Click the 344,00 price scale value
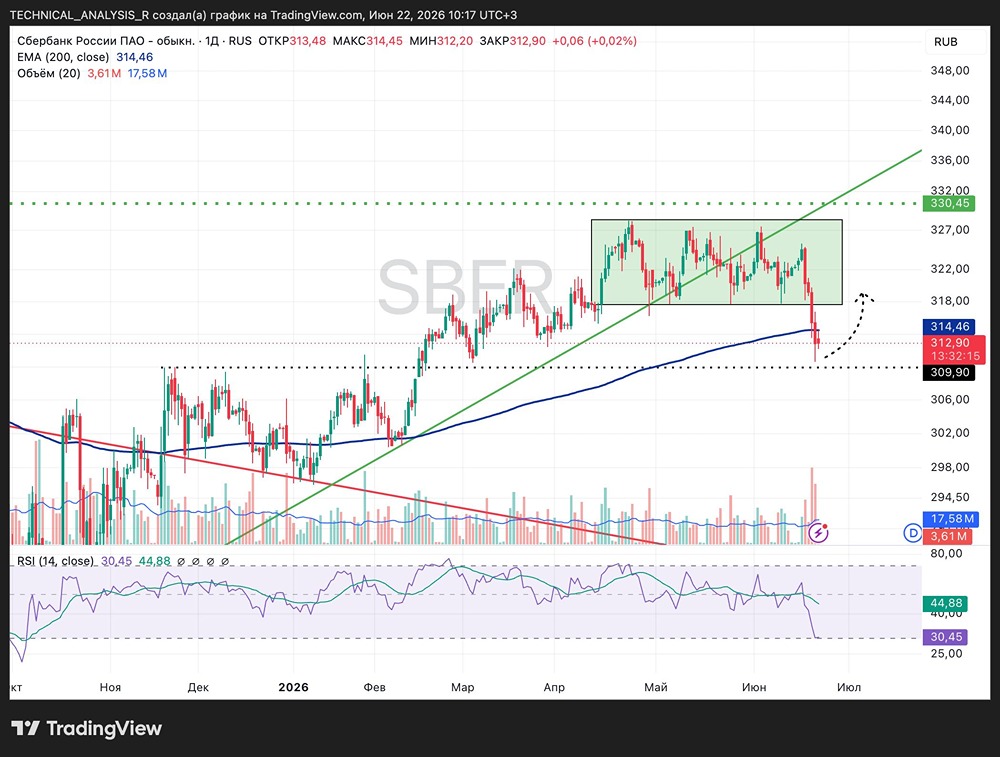1000x757 pixels. tap(950, 100)
